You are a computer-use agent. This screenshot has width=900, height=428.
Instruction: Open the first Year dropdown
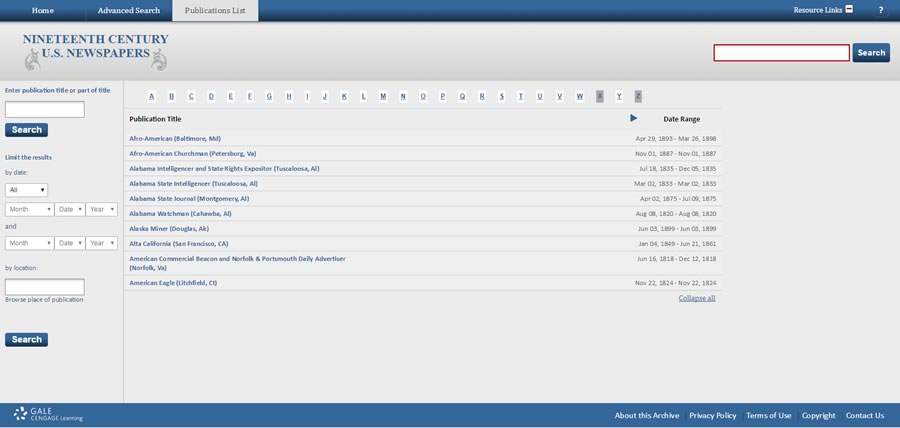[x=102, y=209]
